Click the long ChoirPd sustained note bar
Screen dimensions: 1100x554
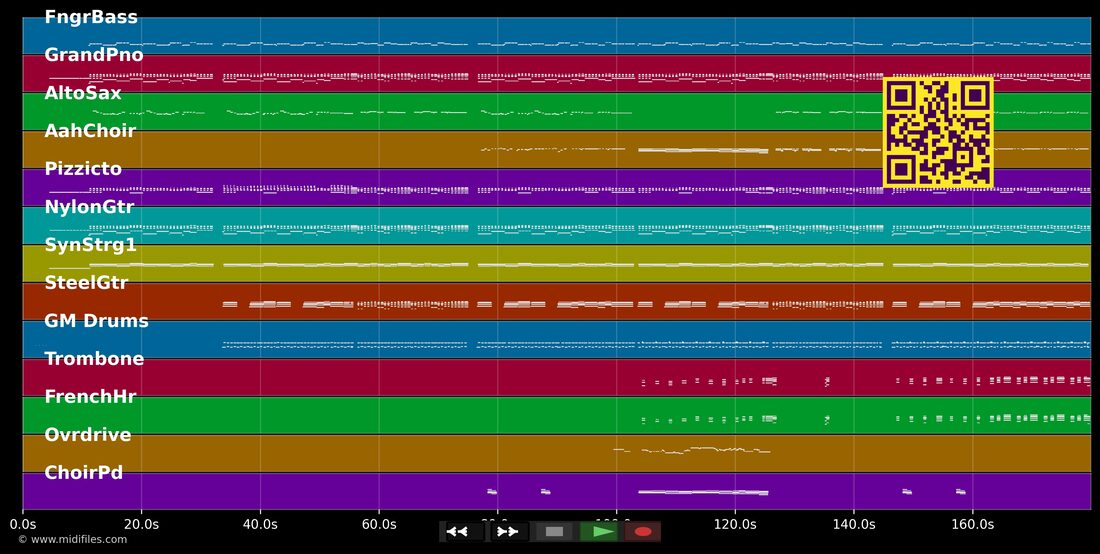click(703, 492)
